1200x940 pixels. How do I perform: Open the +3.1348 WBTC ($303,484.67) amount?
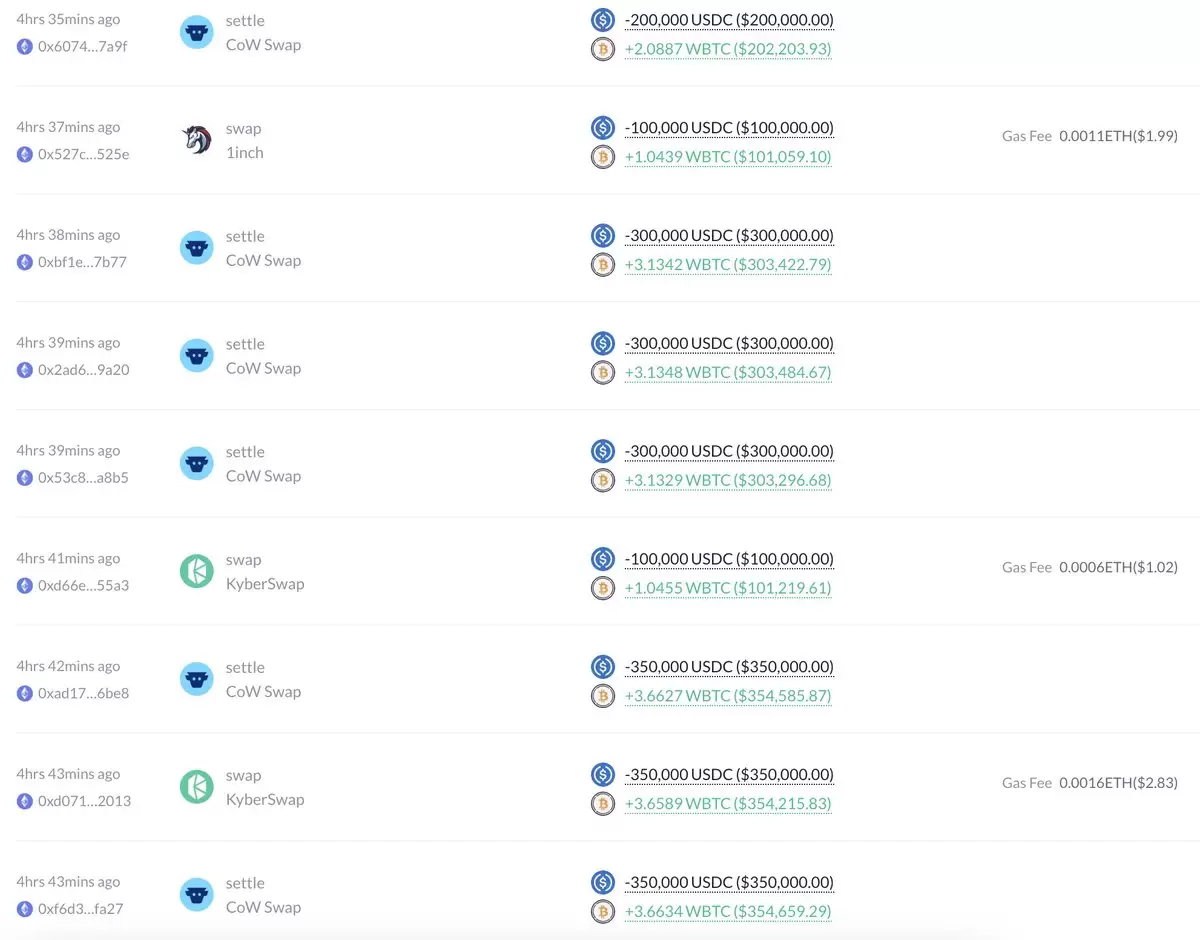(x=728, y=373)
